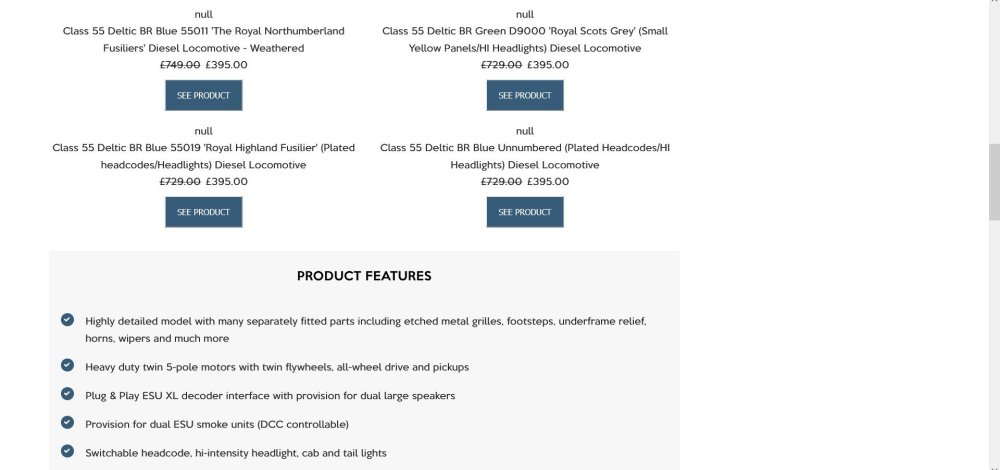This screenshot has height=470, width=1000.
Task: Open the 'Royal Northumberland Fusiliers' Weathered locomotive title link
Action: [204, 39]
